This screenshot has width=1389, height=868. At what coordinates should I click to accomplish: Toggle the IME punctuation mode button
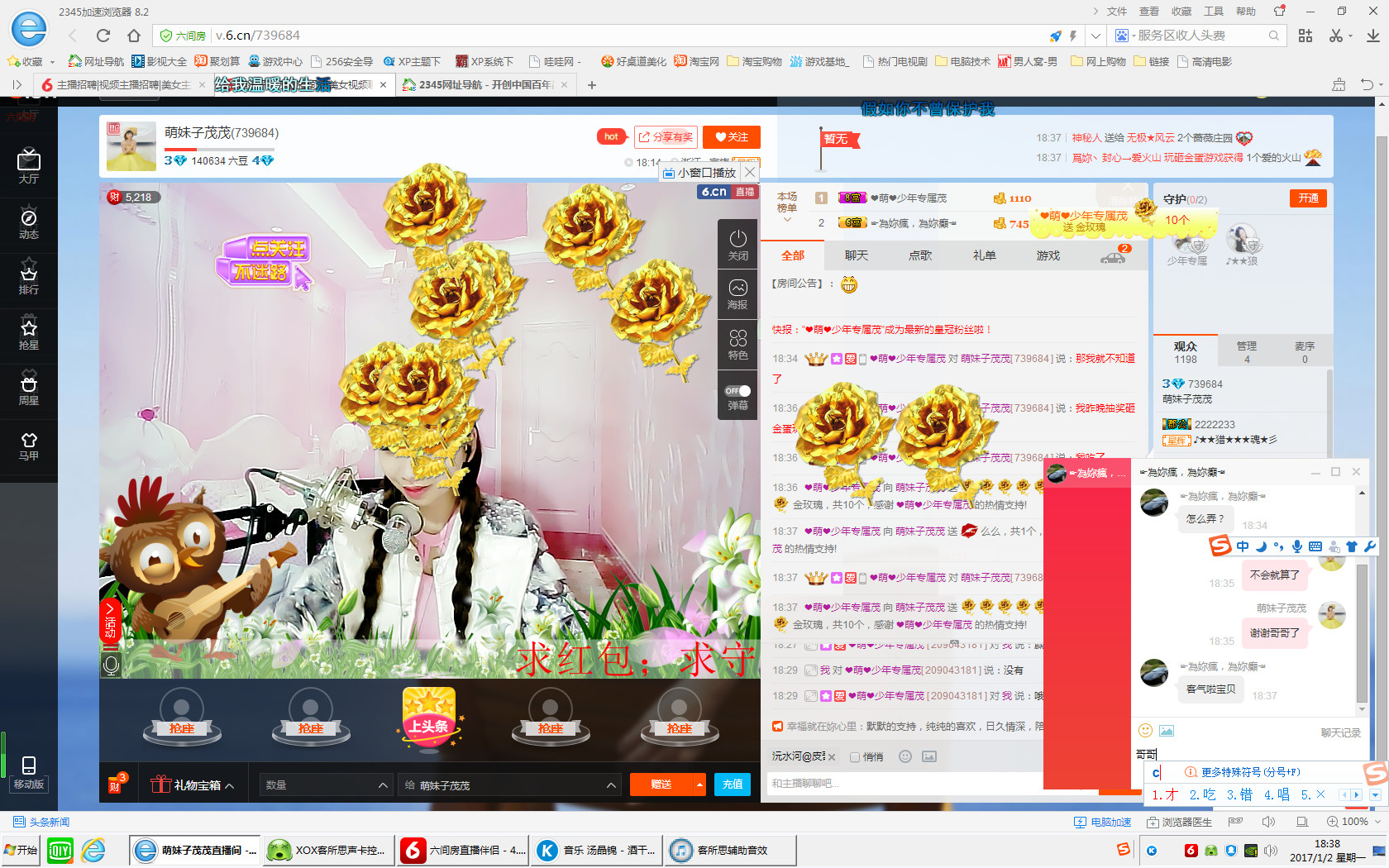click(1278, 546)
